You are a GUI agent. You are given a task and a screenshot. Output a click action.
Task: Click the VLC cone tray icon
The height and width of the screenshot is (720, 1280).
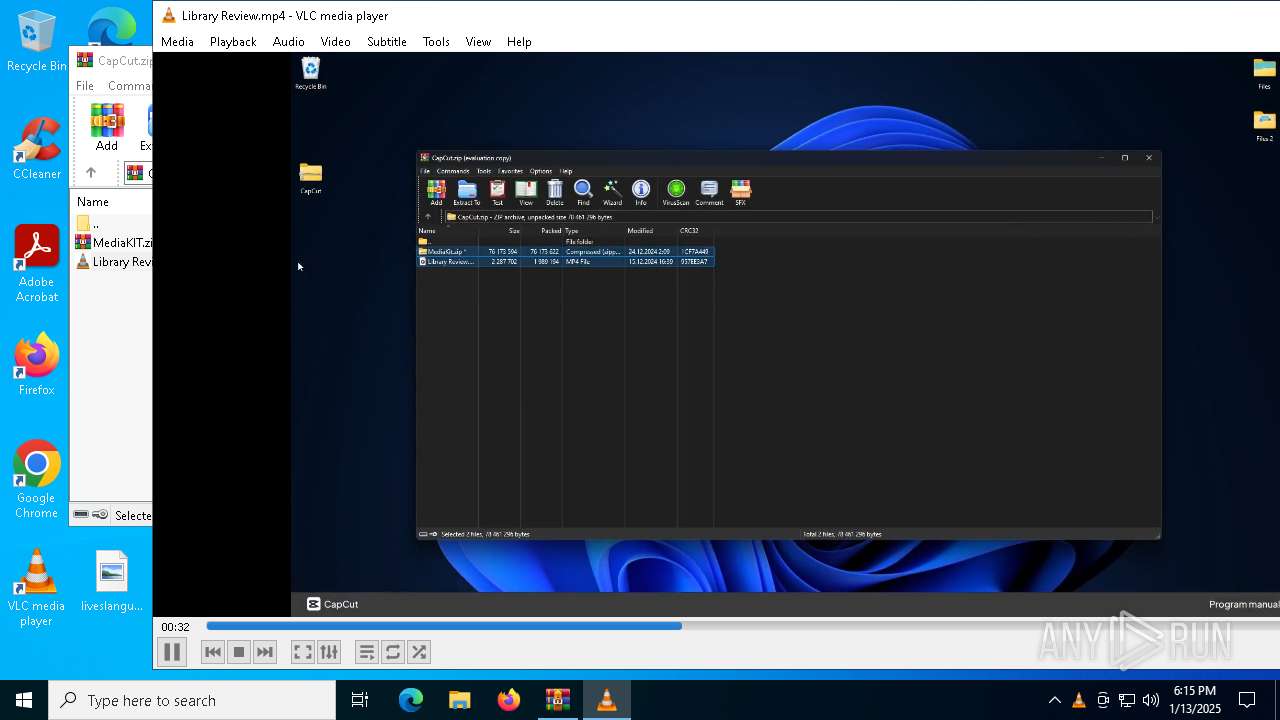click(x=1079, y=700)
